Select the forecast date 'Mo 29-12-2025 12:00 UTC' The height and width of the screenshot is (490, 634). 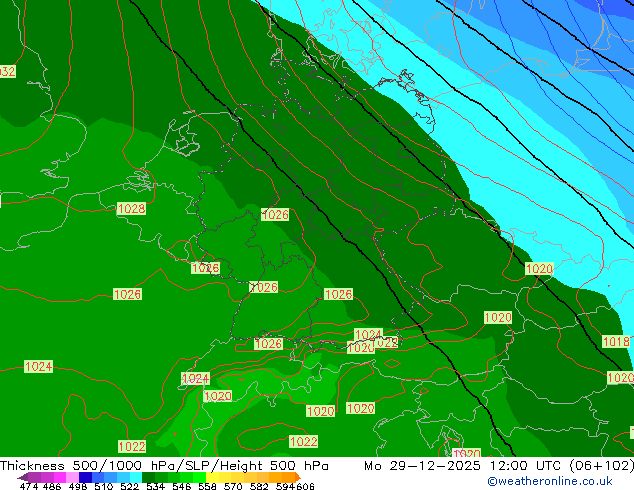click(464, 466)
